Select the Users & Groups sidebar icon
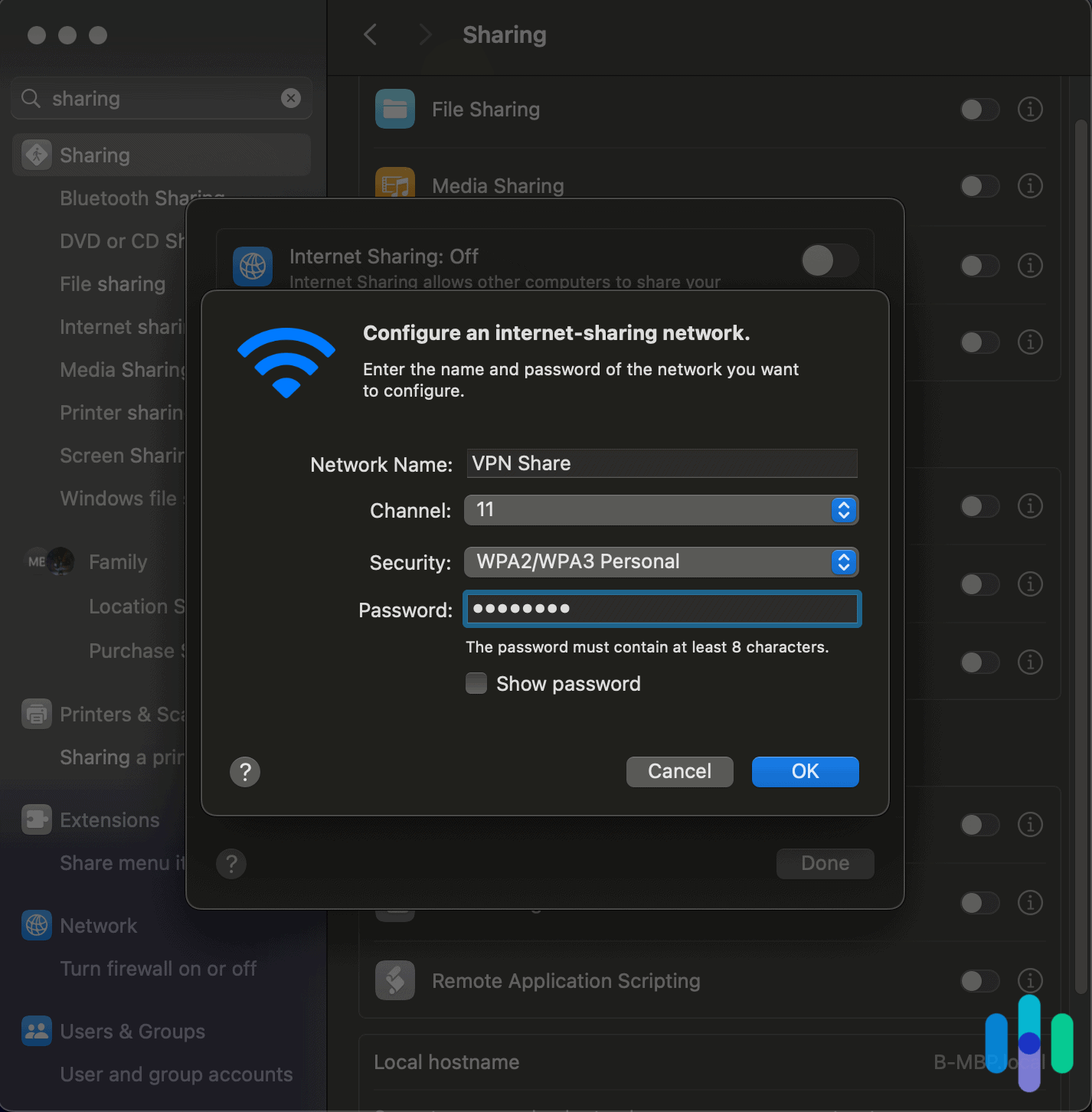The width and height of the screenshot is (1092, 1112). click(x=35, y=1031)
